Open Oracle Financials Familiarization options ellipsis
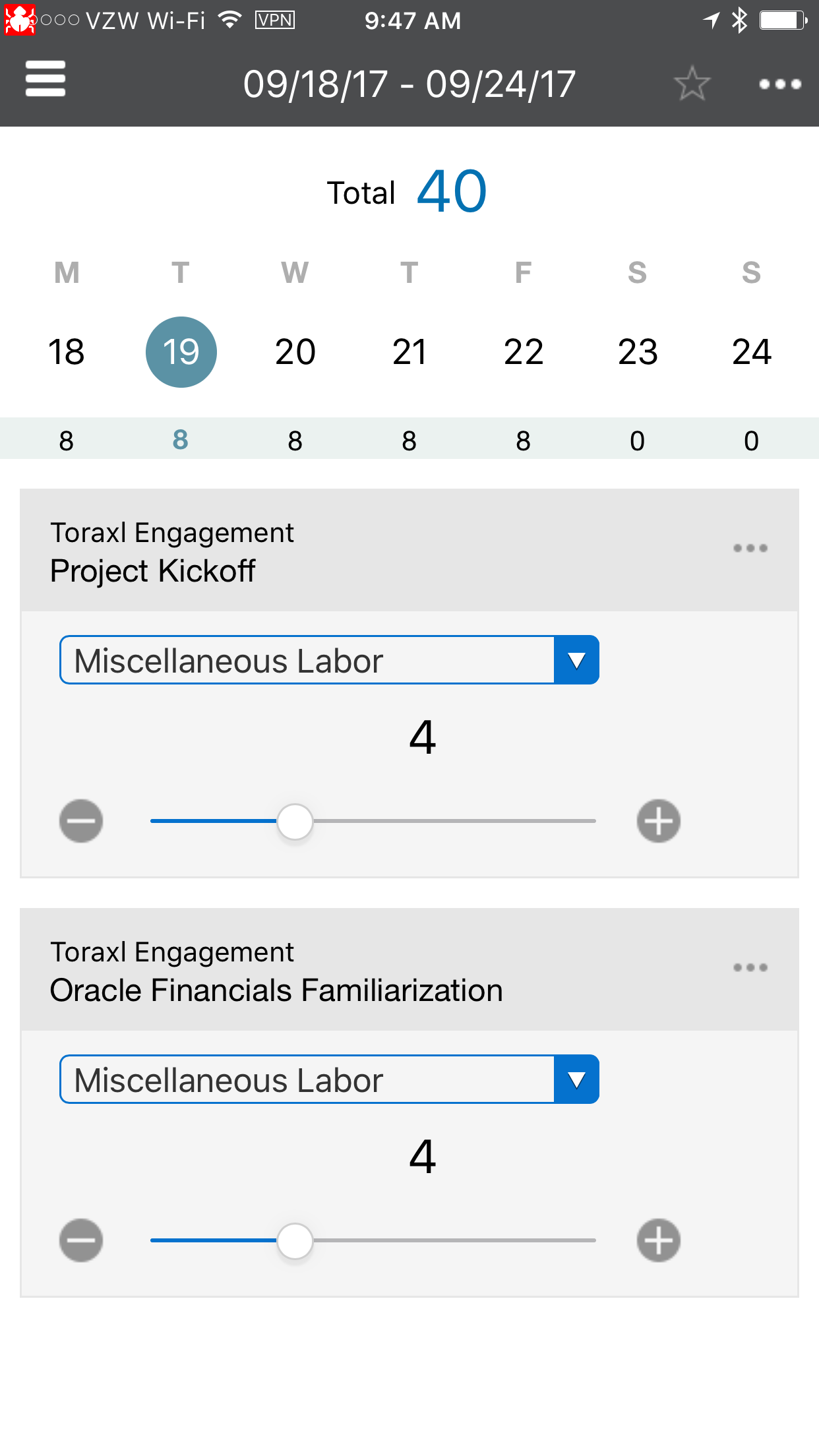This screenshot has height=1456, width=819. 750,967
